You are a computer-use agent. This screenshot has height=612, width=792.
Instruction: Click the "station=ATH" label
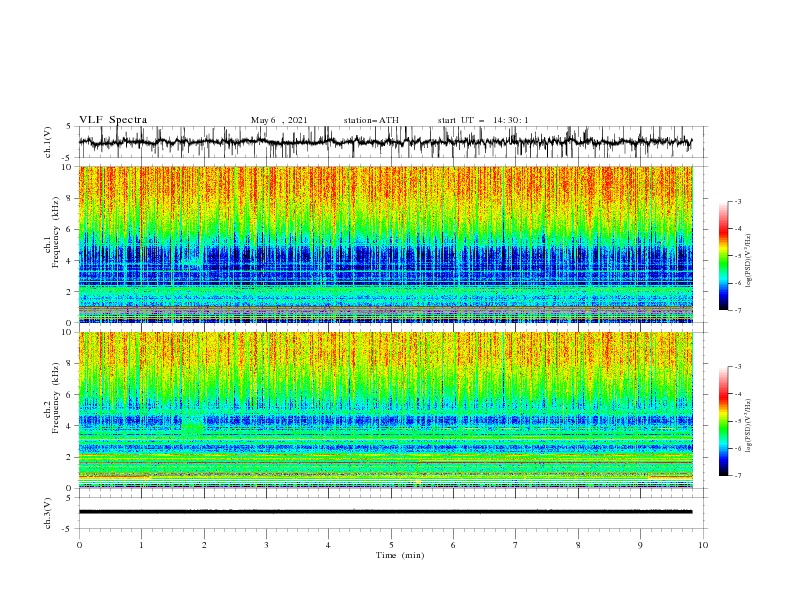point(371,120)
